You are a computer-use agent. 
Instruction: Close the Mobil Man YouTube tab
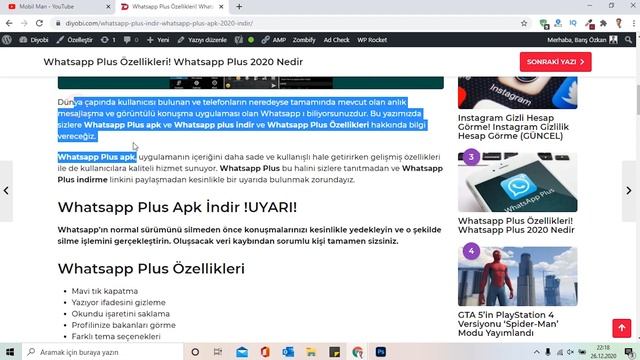(108, 7)
